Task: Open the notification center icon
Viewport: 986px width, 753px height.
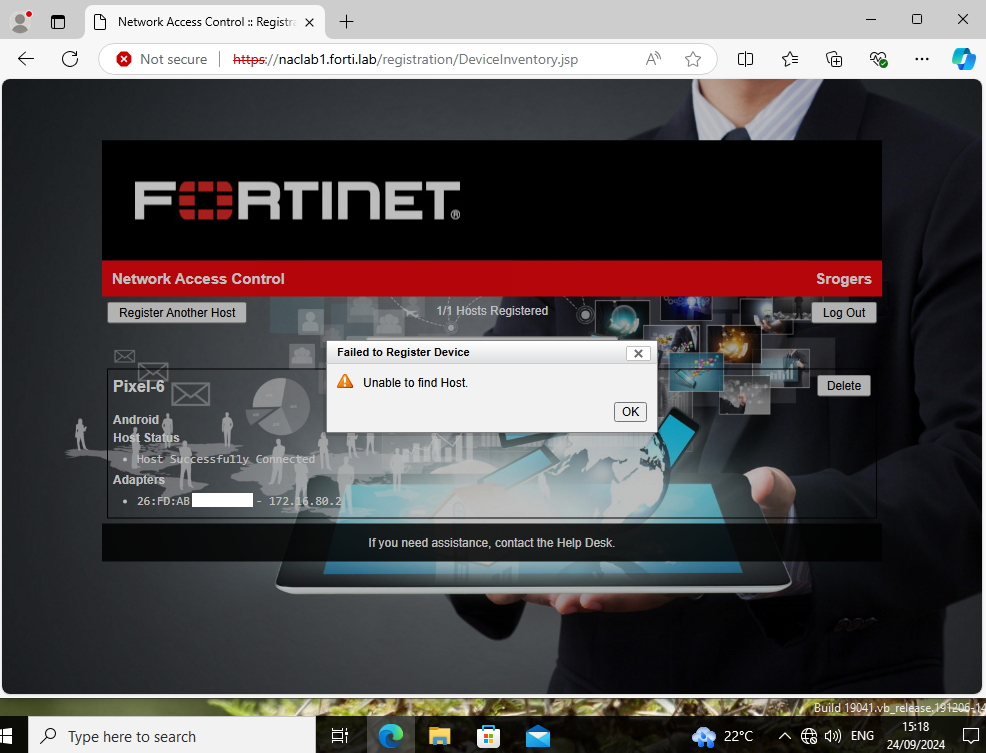Action: [x=971, y=735]
